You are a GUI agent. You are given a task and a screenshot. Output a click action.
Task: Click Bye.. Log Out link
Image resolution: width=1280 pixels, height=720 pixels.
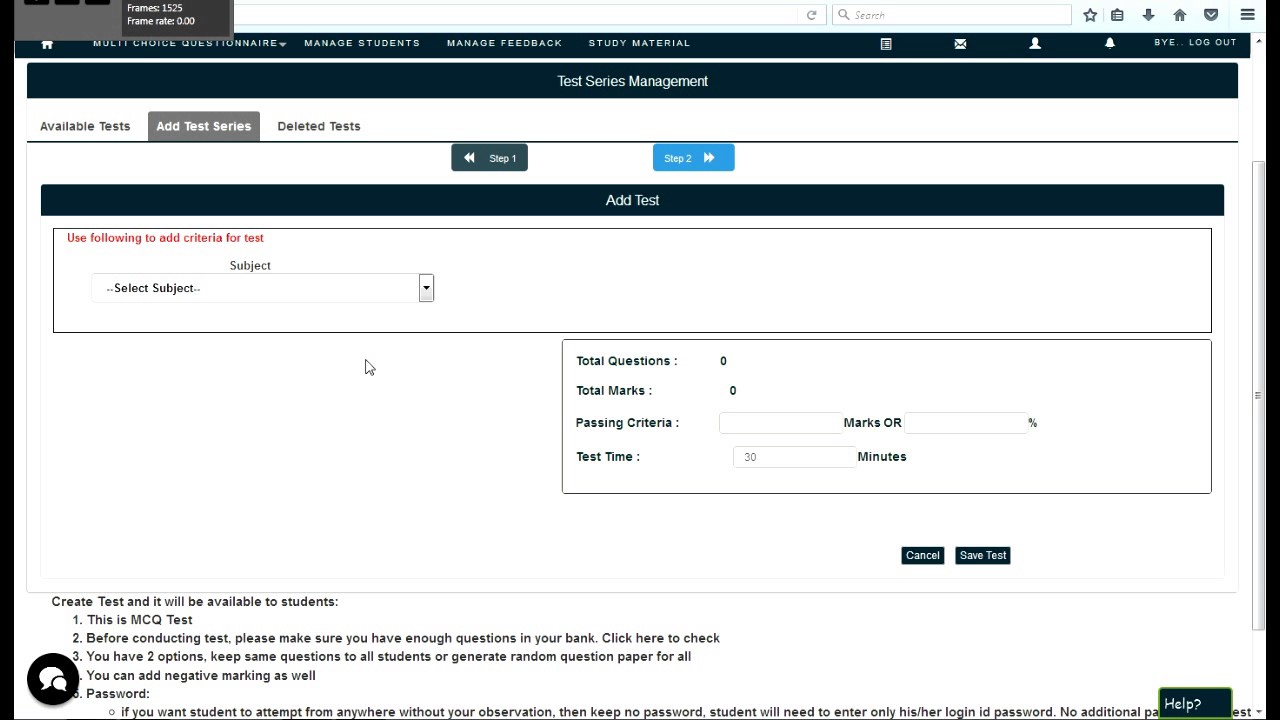(x=1195, y=42)
